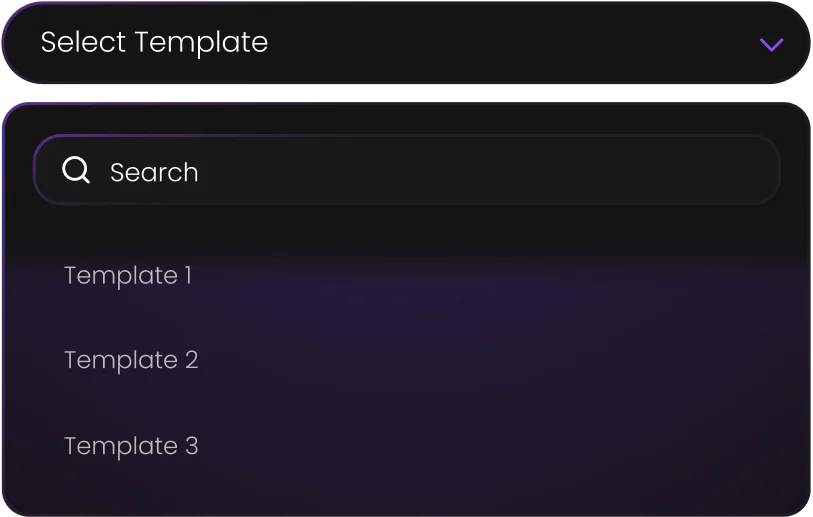Click the magnifying glass search icon

point(76,171)
